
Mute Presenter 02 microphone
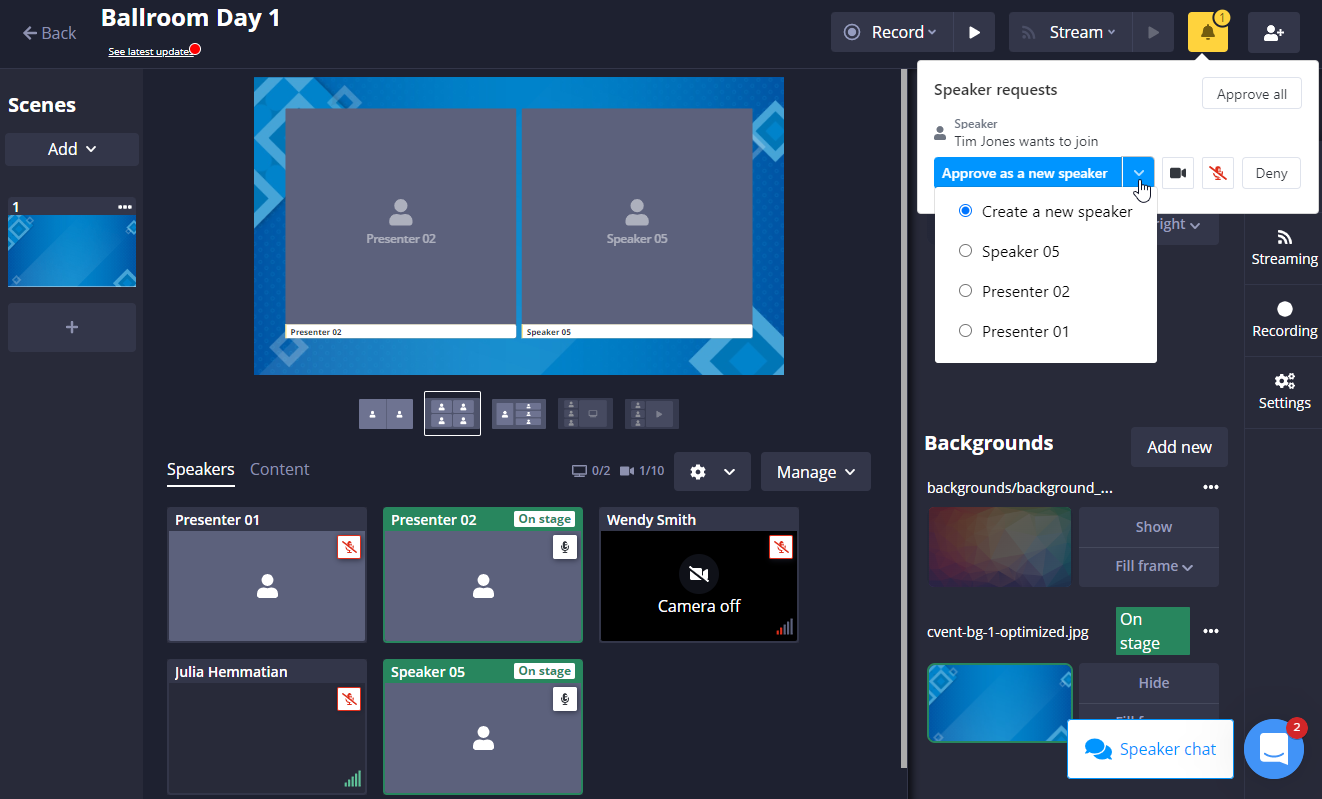pos(565,547)
